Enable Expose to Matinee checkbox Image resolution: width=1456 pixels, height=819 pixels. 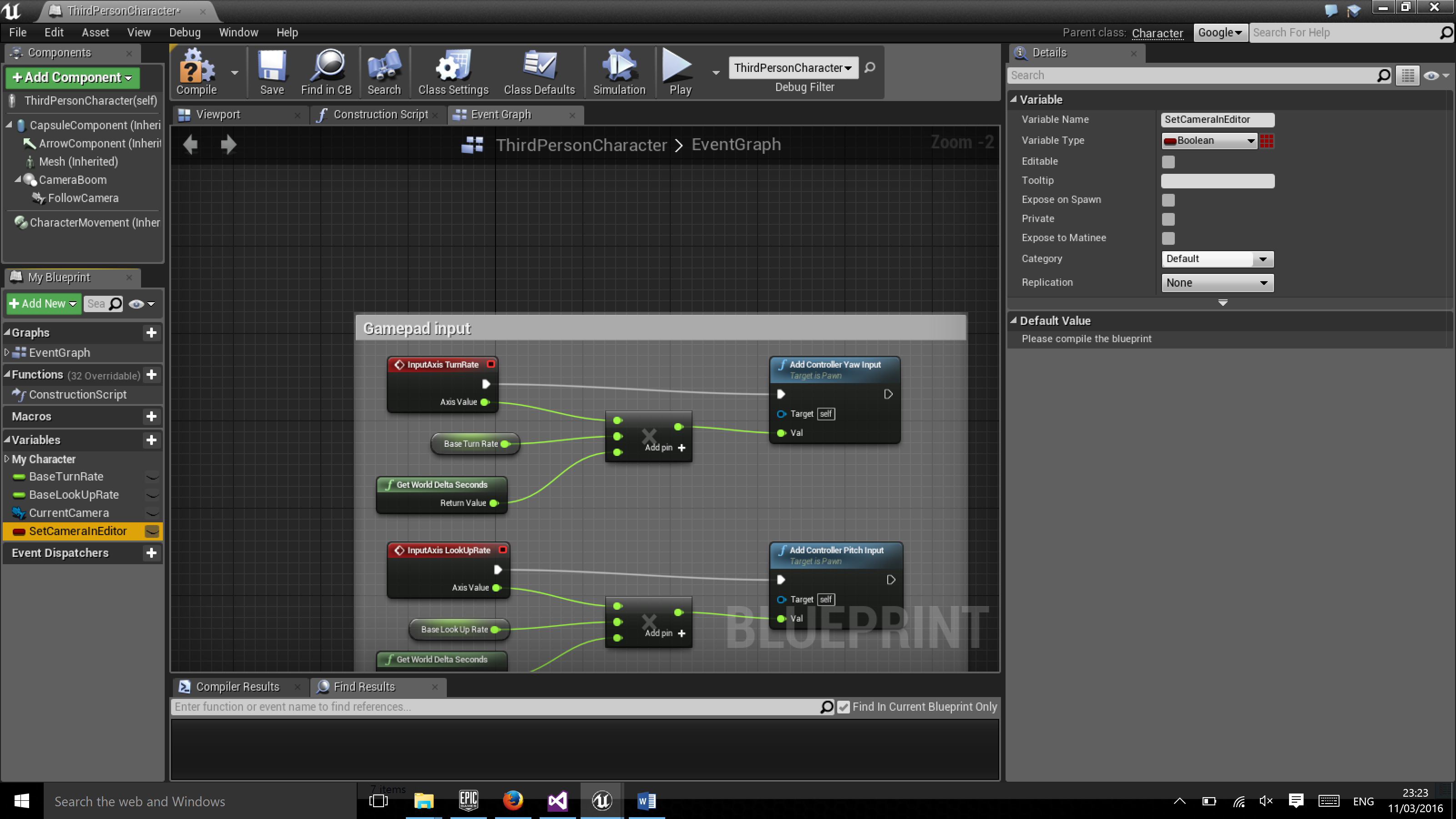(1168, 238)
